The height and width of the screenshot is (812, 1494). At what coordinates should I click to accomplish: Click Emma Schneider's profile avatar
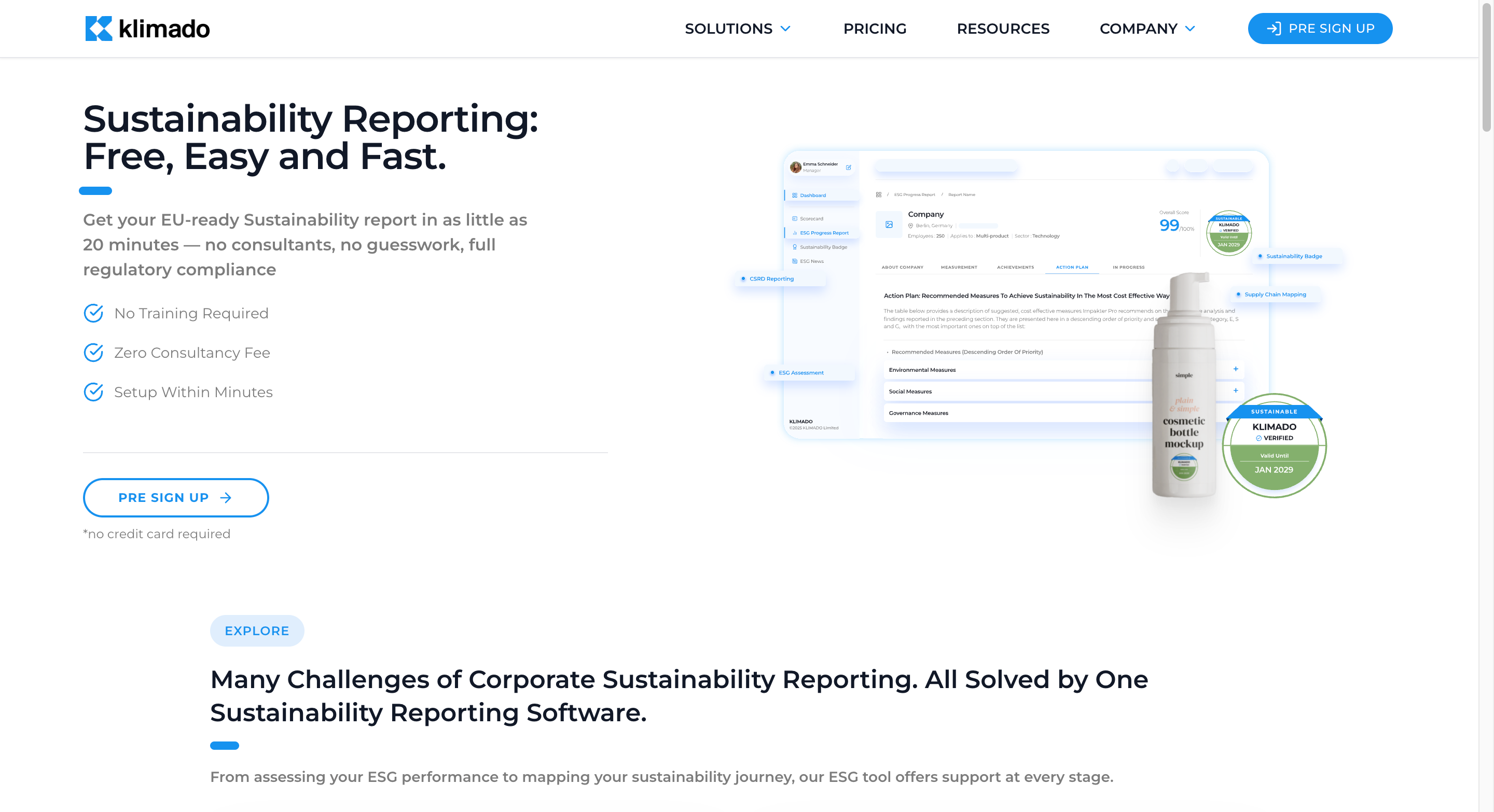point(796,167)
